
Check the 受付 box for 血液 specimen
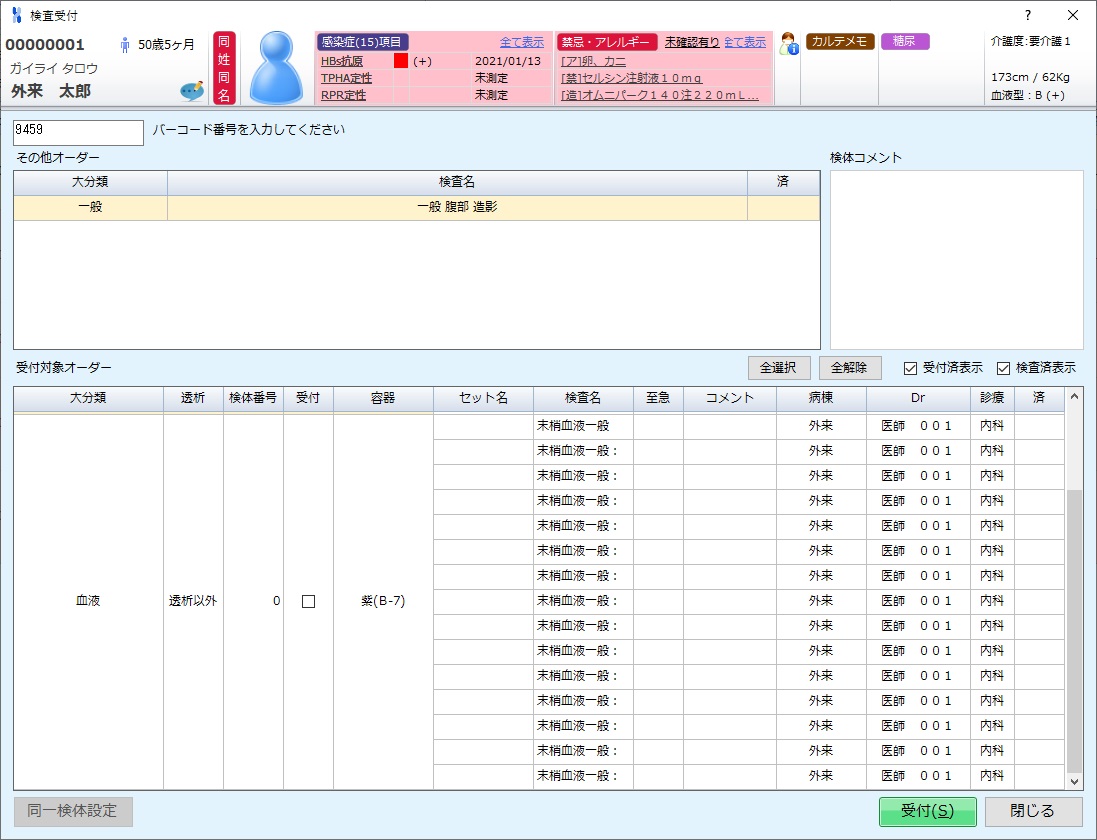click(x=308, y=601)
